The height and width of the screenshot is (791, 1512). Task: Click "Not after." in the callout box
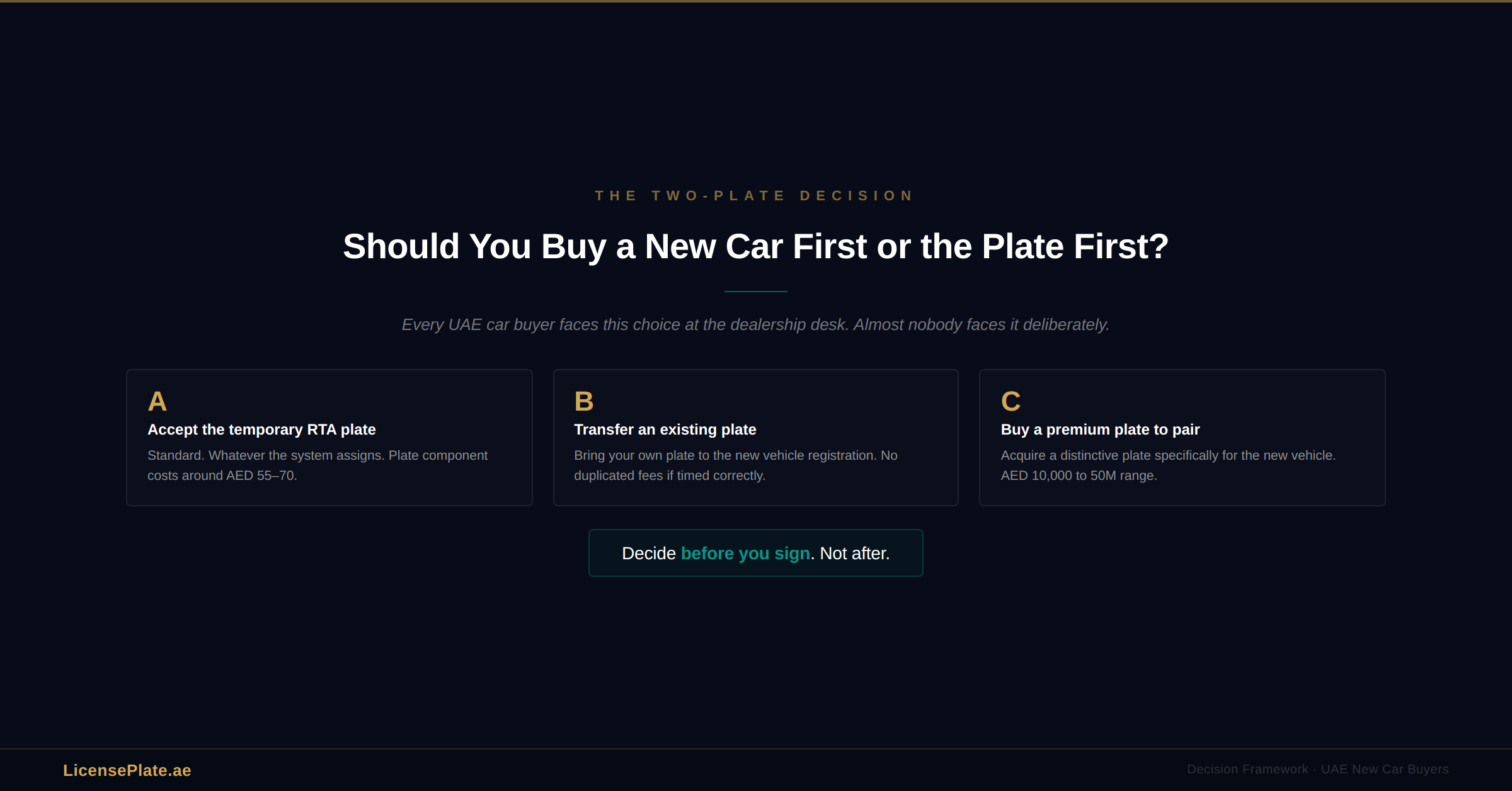[x=854, y=554]
